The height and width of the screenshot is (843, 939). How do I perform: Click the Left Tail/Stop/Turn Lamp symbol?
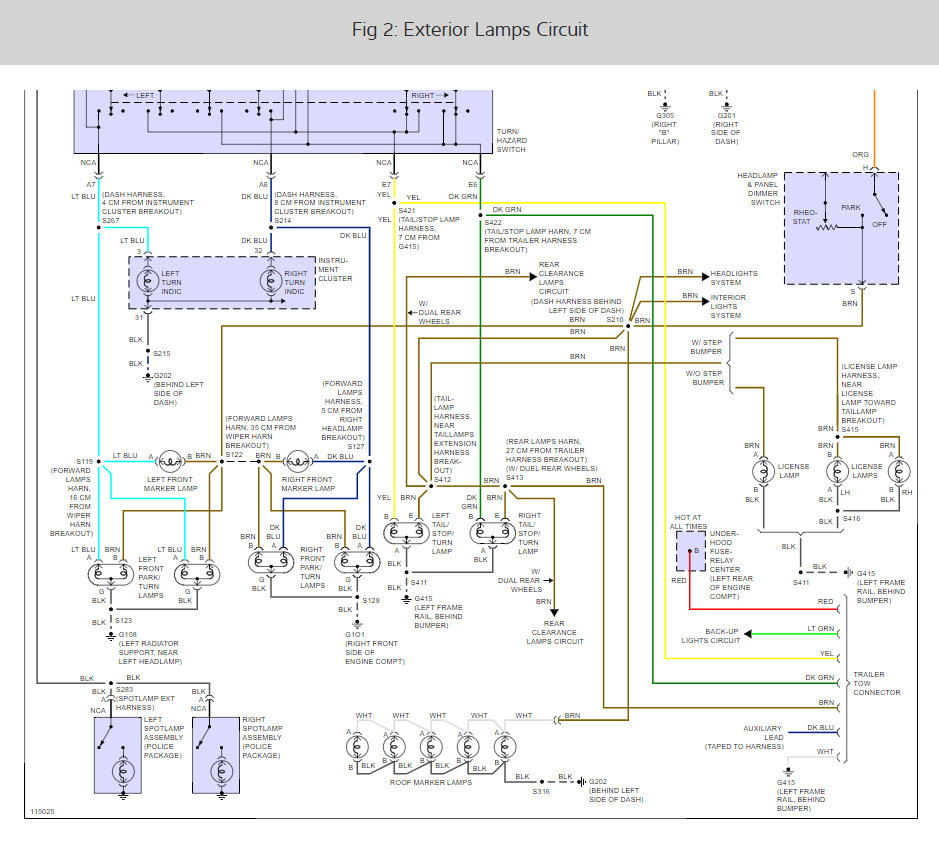[406, 532]
